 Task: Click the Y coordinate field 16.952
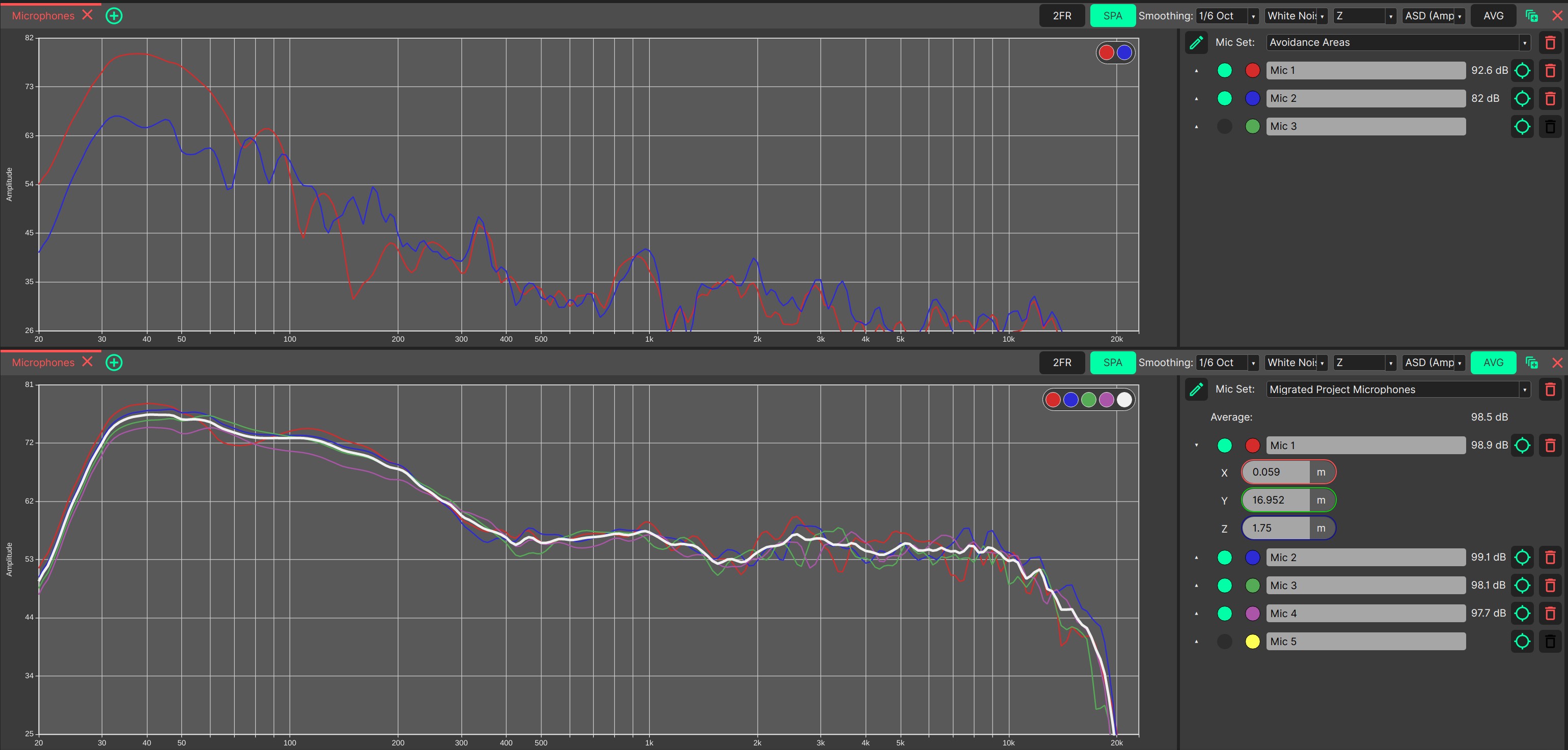(1275, 501)
